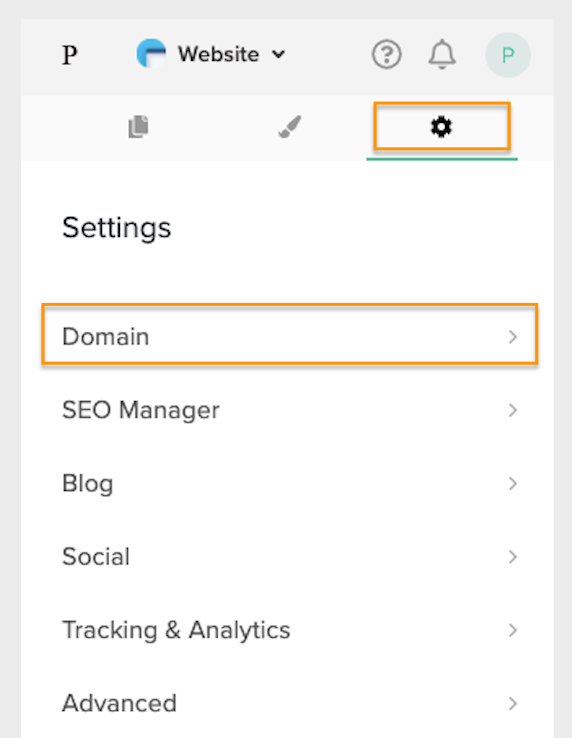Click the chevron next to SEO Manager

pos(513,410)
